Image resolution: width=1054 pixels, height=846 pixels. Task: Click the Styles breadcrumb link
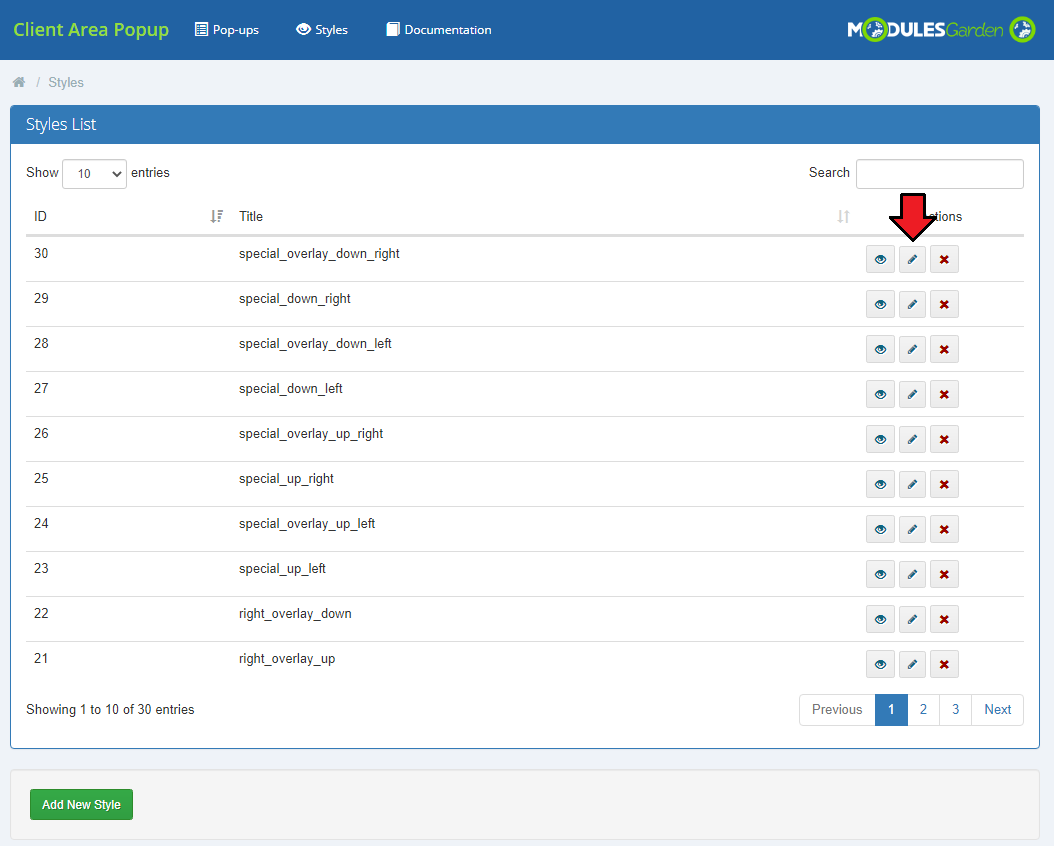point(66,83)
